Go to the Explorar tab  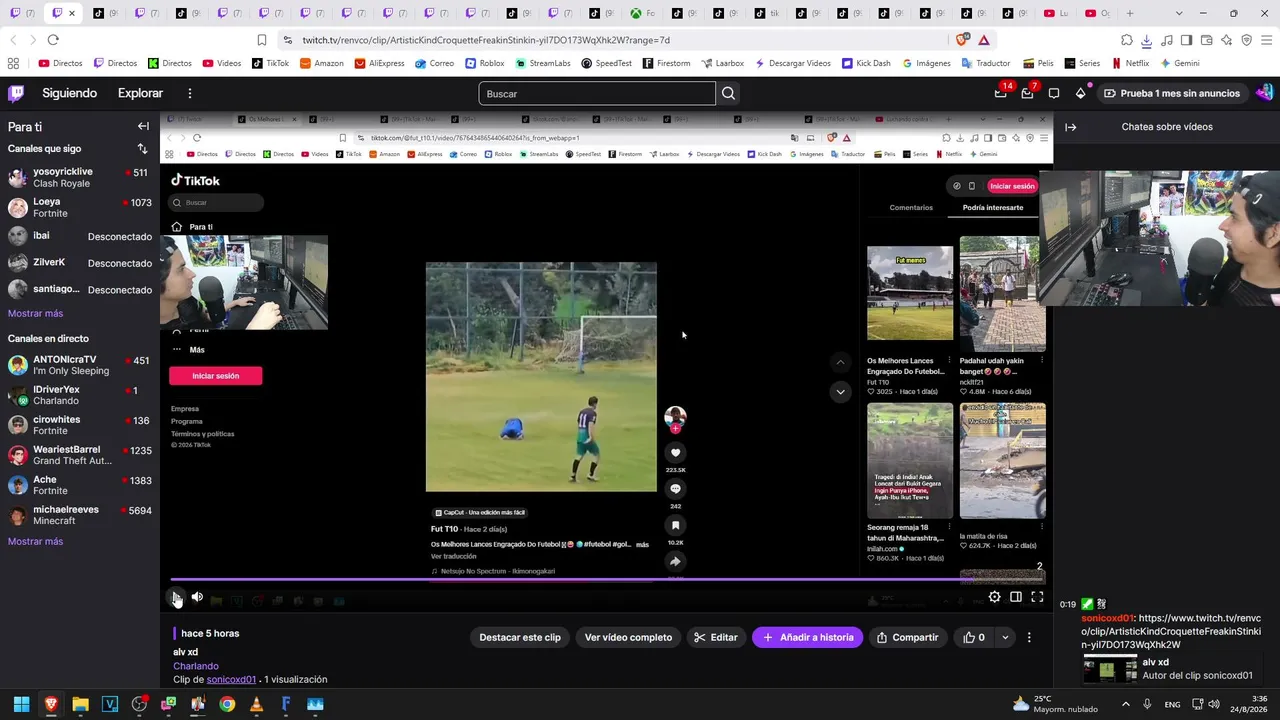click(x=140, y=93)
